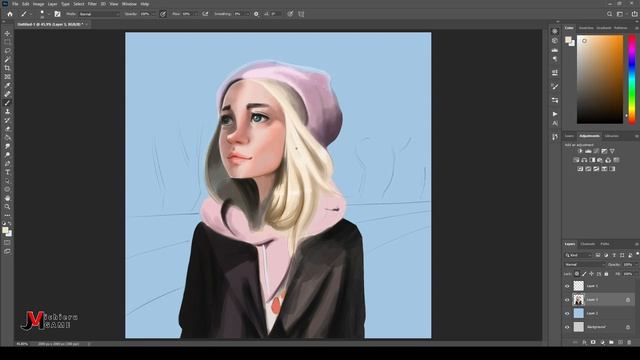Select the Lasso tool
640x360 pixels.
[x=7, y=51]
